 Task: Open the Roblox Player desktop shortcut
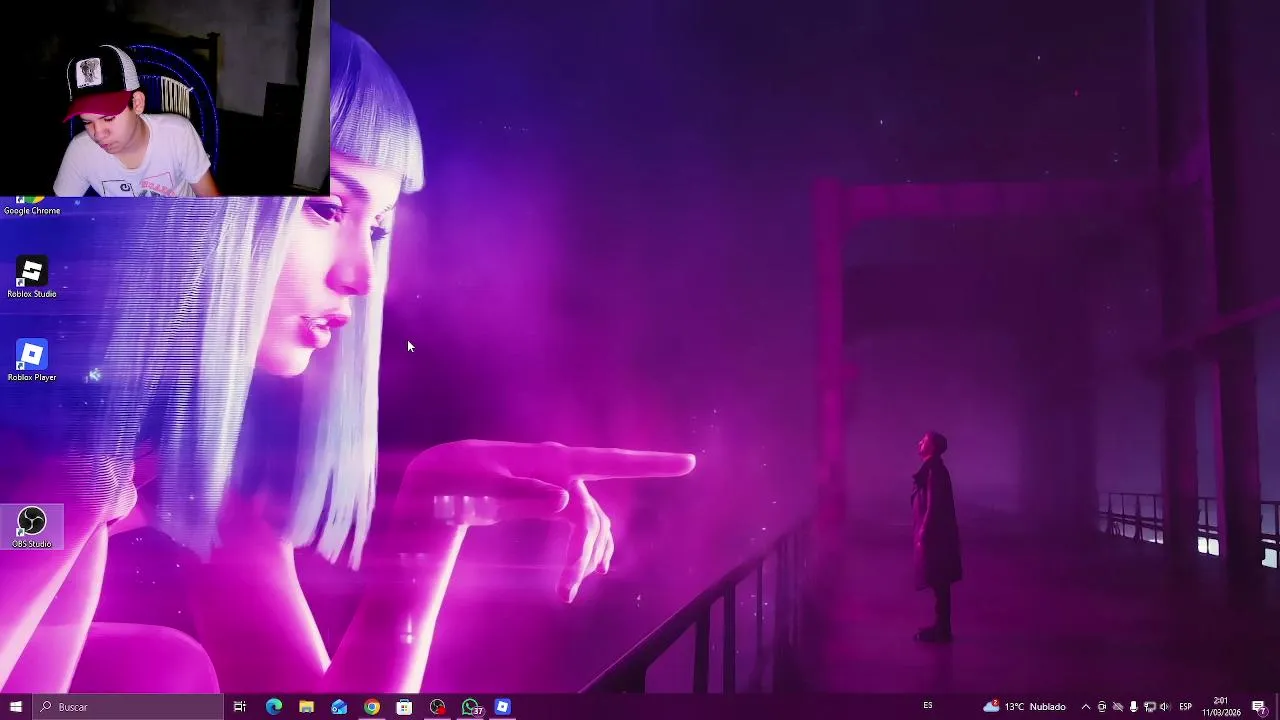coord(31,361)
